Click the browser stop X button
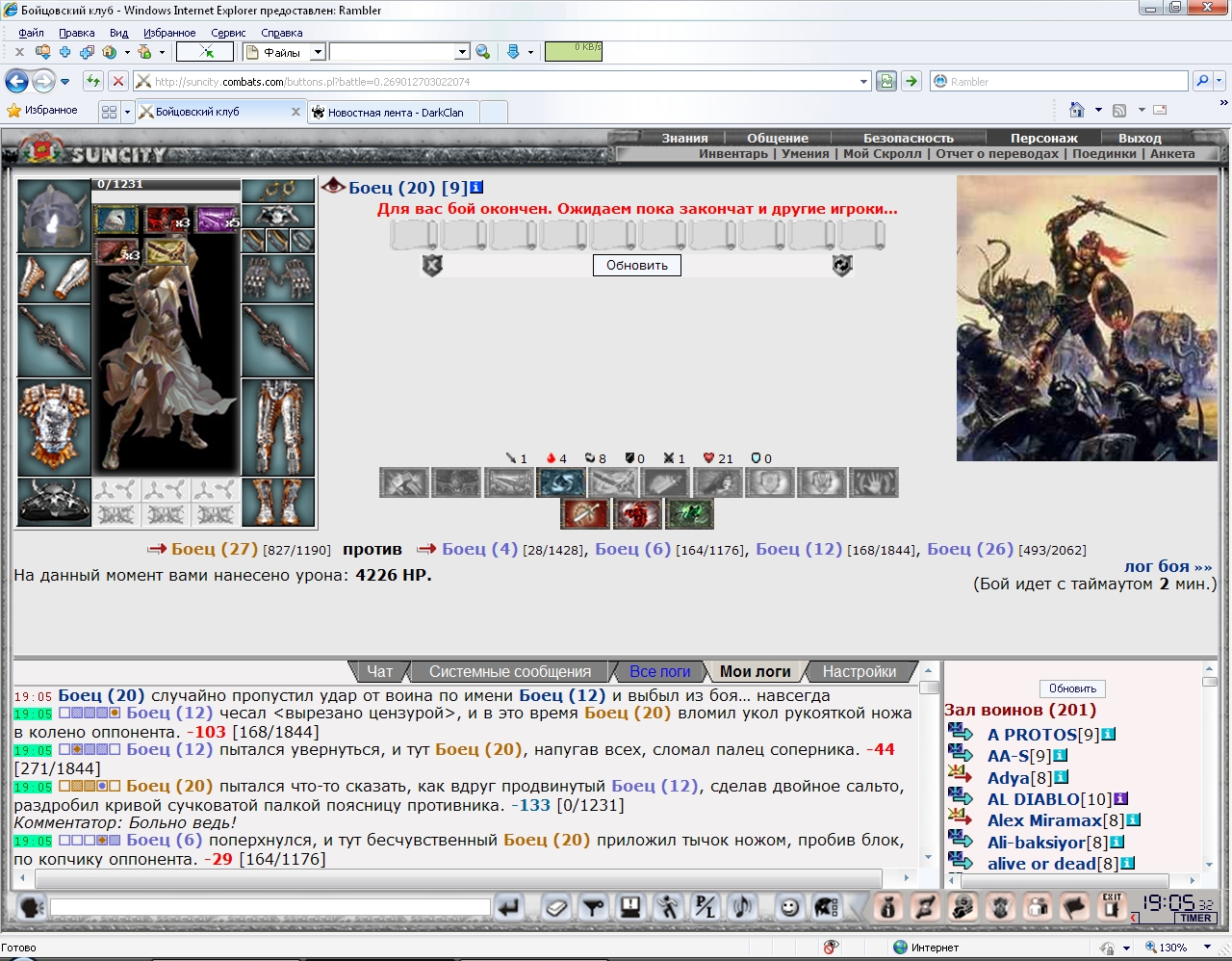This screenshot has height=961, width=1232. (117, 81)
